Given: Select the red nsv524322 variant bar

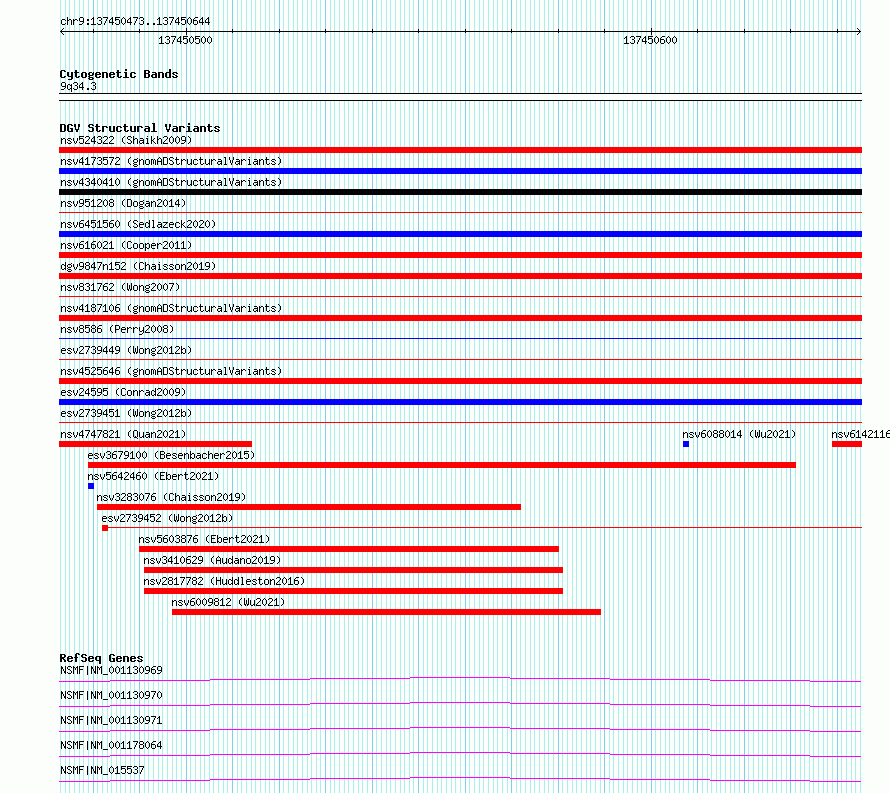Looking at the screenshot, I should click(460, 150).
